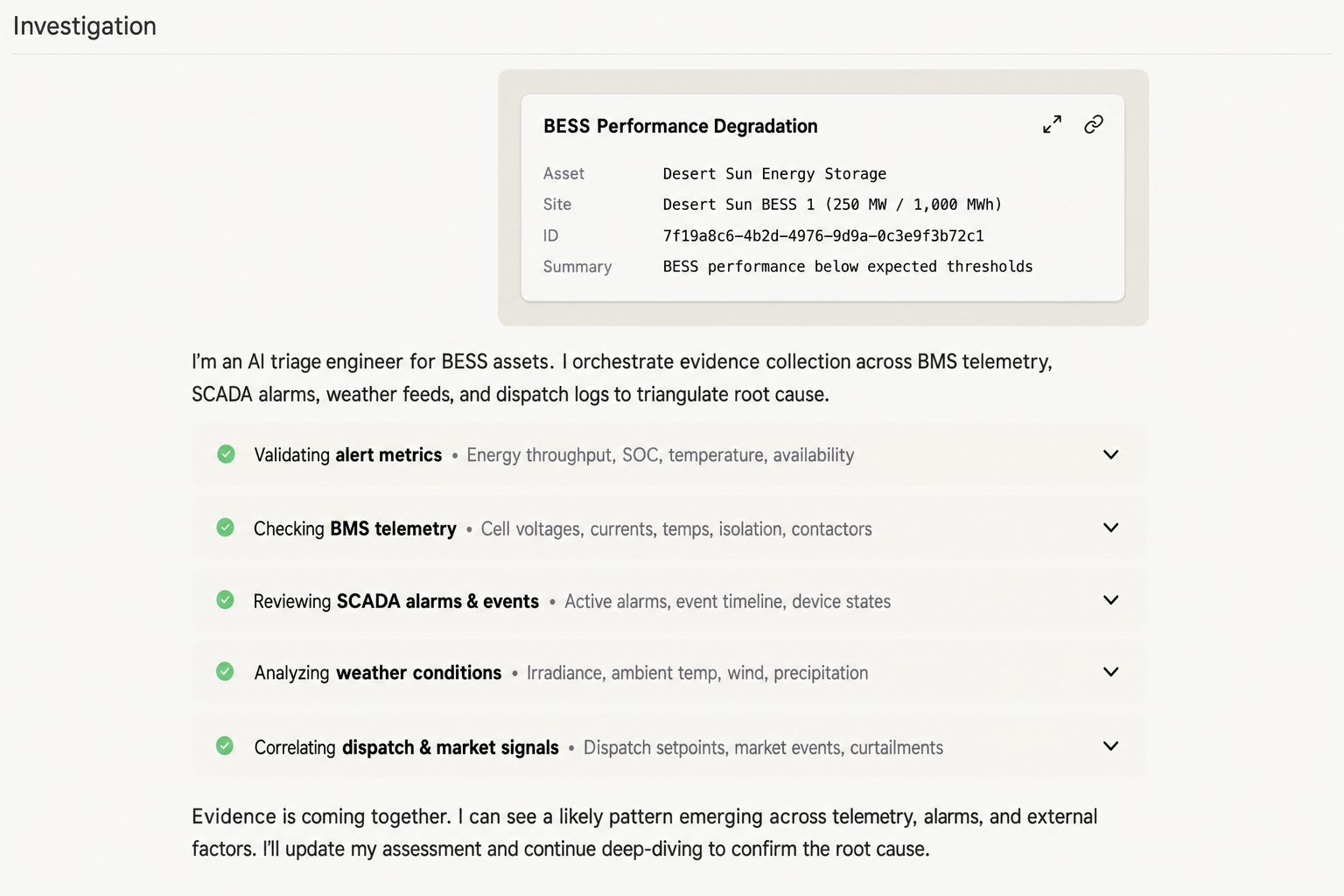Image resolution: width=1344 pixels, height=896 pixels.
Task: Copy link to the BESS alert card
Action: (x=1093, y=124)
